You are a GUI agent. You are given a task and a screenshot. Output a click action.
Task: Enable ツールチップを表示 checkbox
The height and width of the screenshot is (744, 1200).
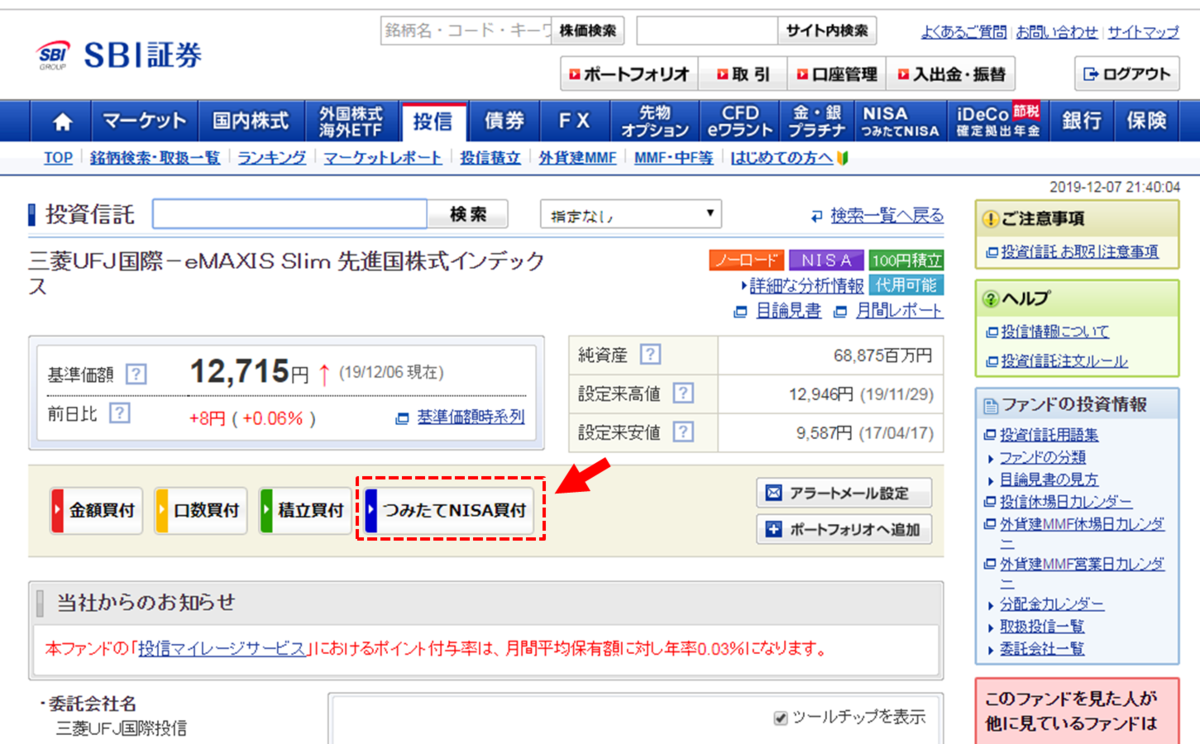(x=781, y=717)
